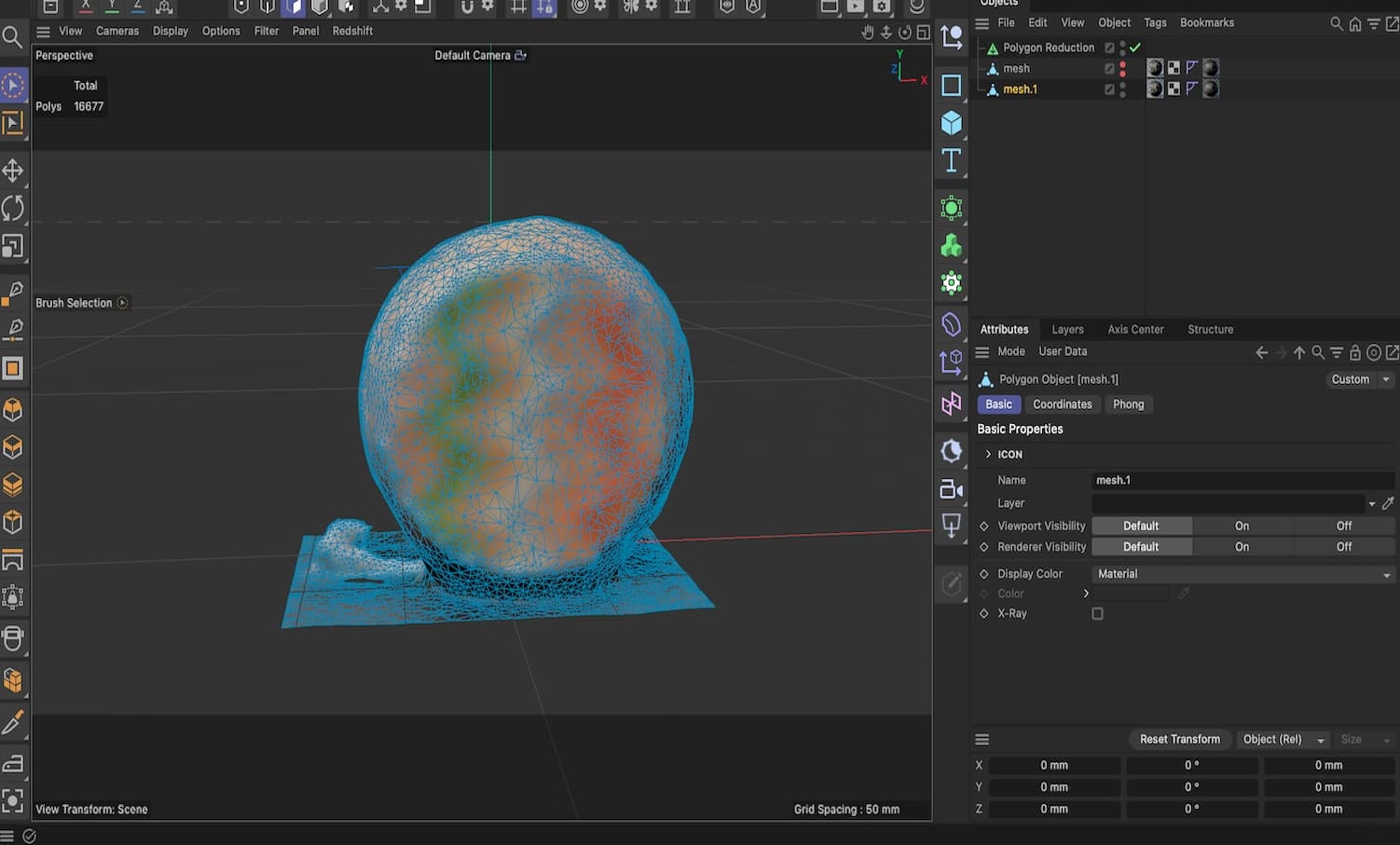This screenshot has height=845, width=1400.
Task: Select the Scale tool
Action: [14, 246]
